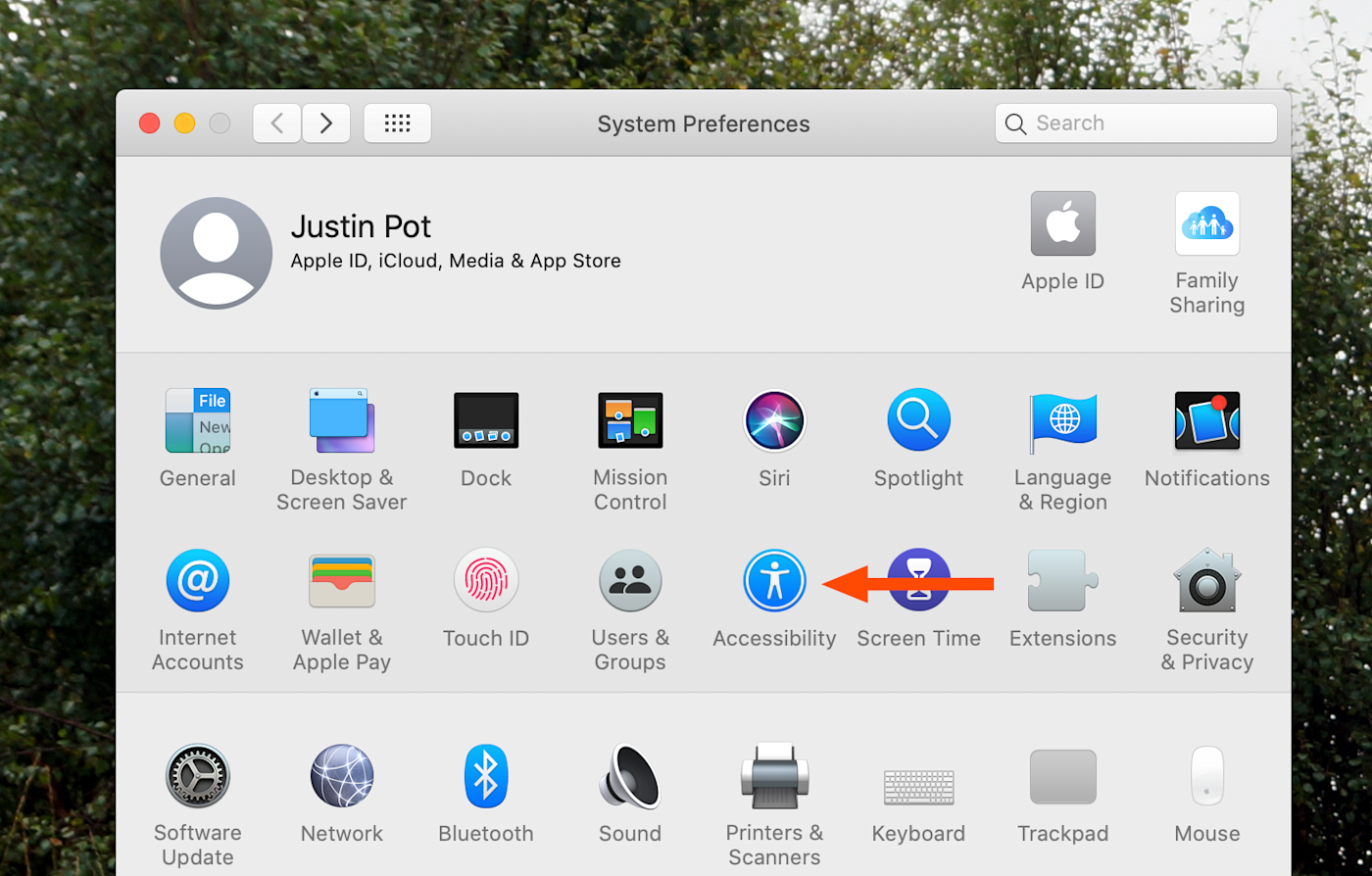Viewport: 1372px width, 876px height.
Task: Open Bluetooth settings
Action: pos(486,776)
